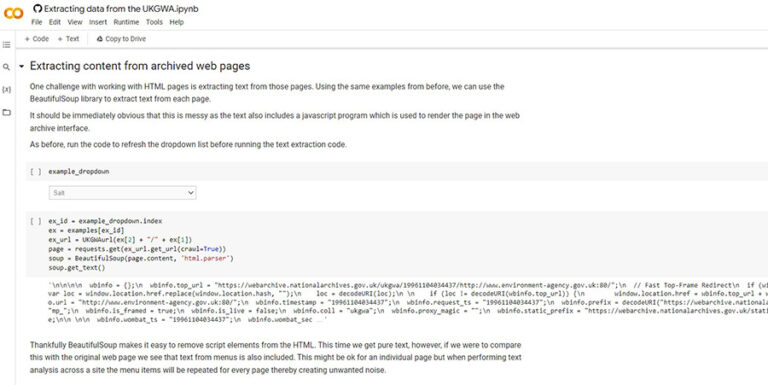Viewport: 768px width, 385px height.
Task: Click the line 'As before, run the code to refresh'
Action: 188,144
